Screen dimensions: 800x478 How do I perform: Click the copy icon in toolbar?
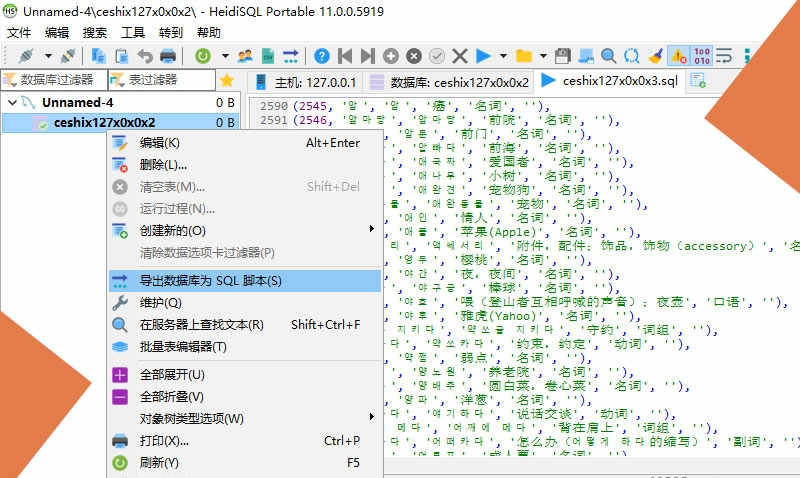point(98,56)
